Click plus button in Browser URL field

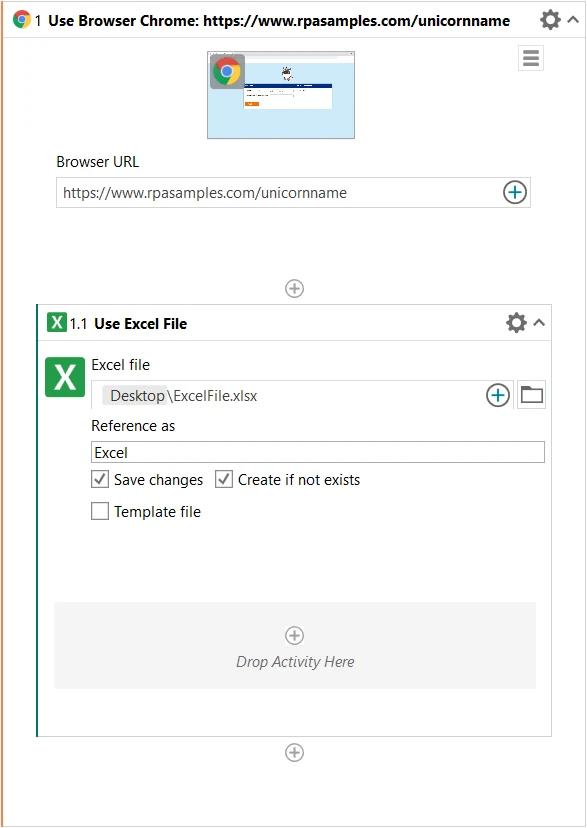coord(515,192)
